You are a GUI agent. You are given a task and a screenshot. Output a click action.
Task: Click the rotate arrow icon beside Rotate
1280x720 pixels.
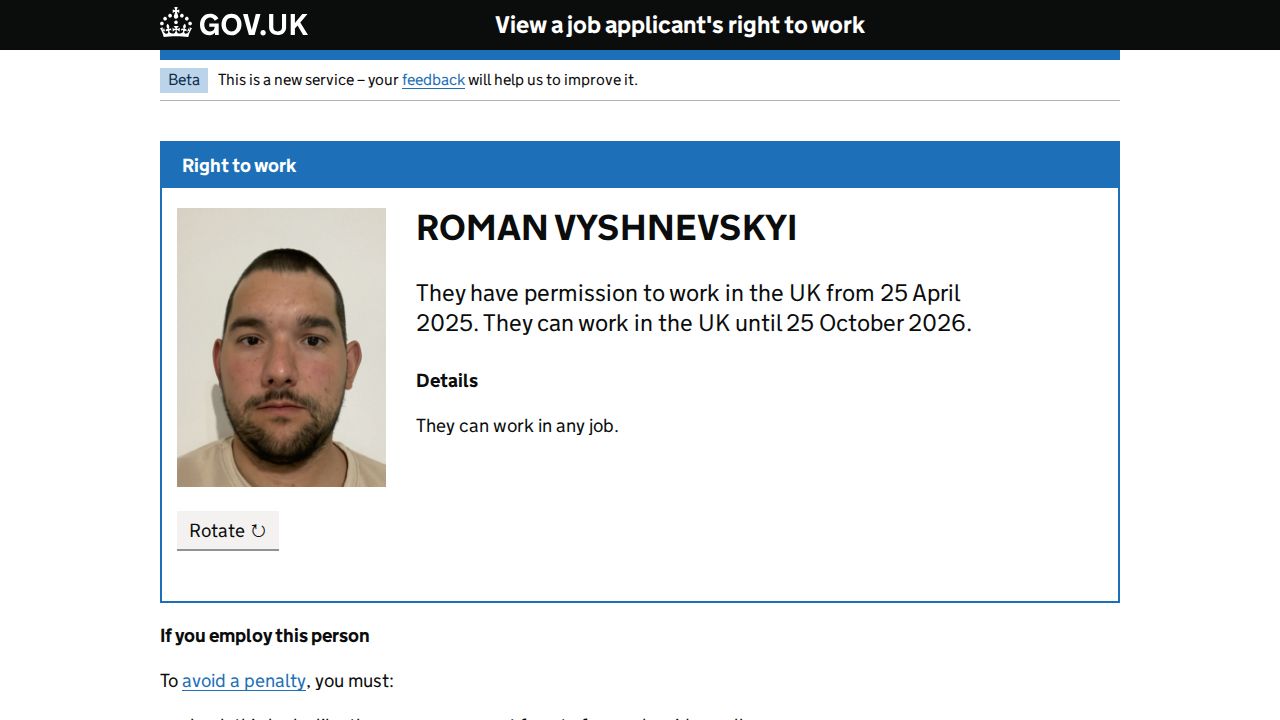point(258,531)
